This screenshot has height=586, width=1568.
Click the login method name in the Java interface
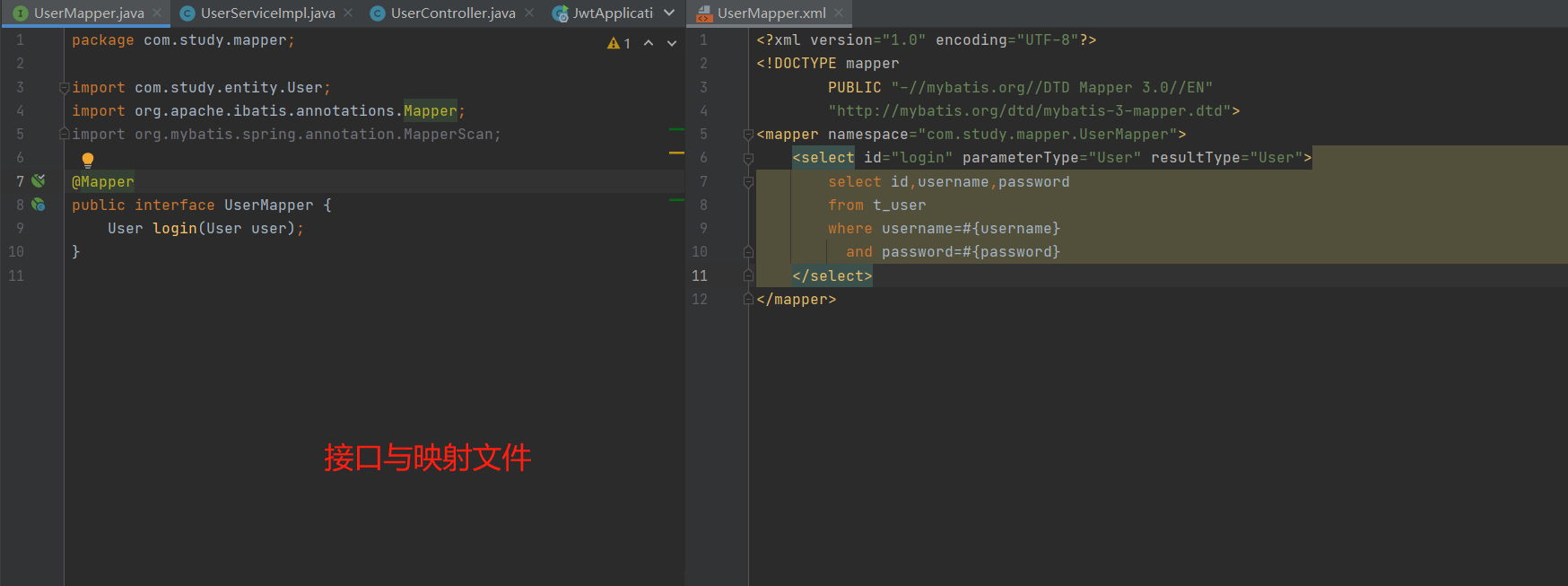pyautogui.click(x=175, y=228)
